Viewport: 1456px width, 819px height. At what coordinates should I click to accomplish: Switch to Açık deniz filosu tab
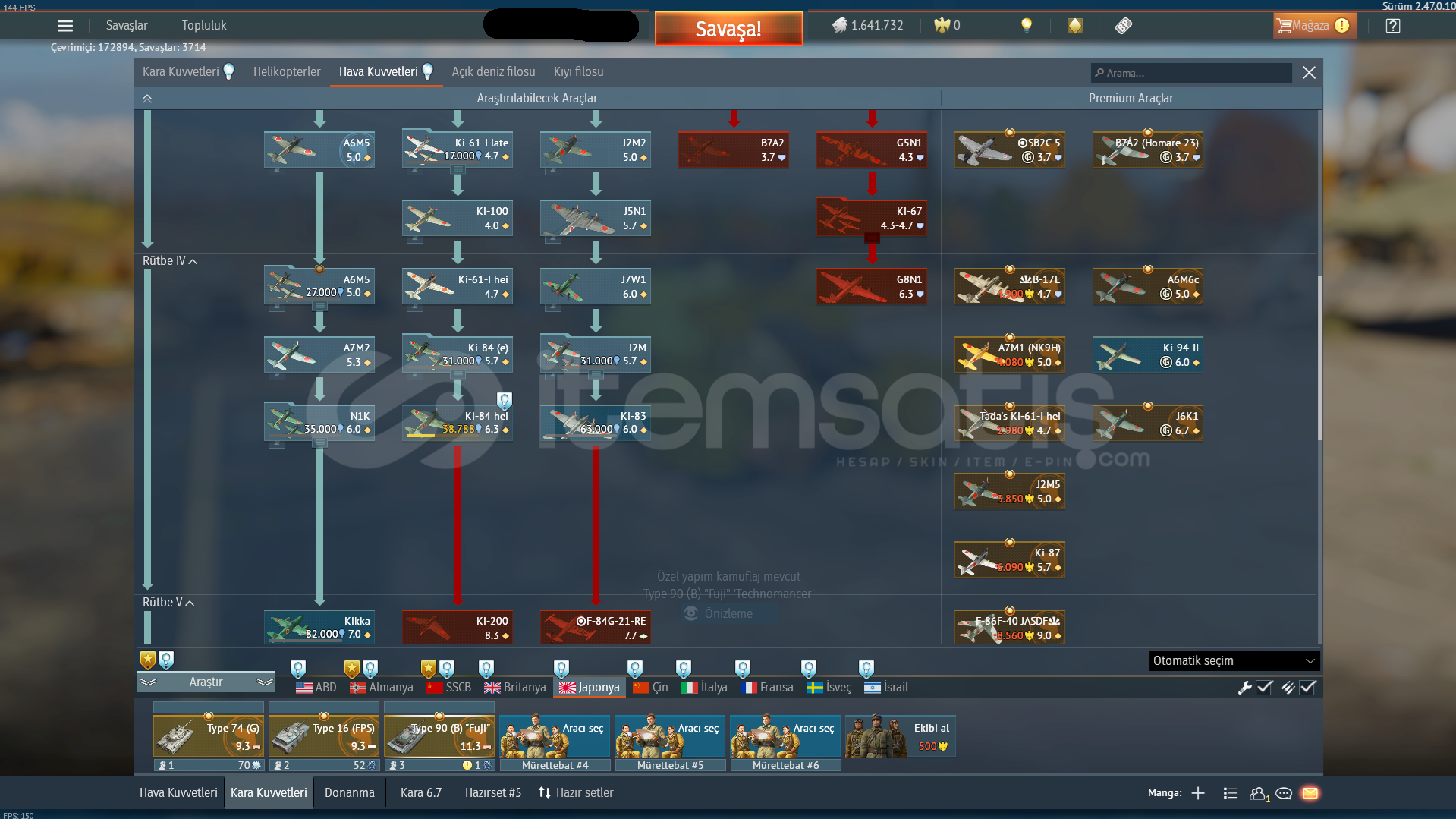tap(493, 72)
